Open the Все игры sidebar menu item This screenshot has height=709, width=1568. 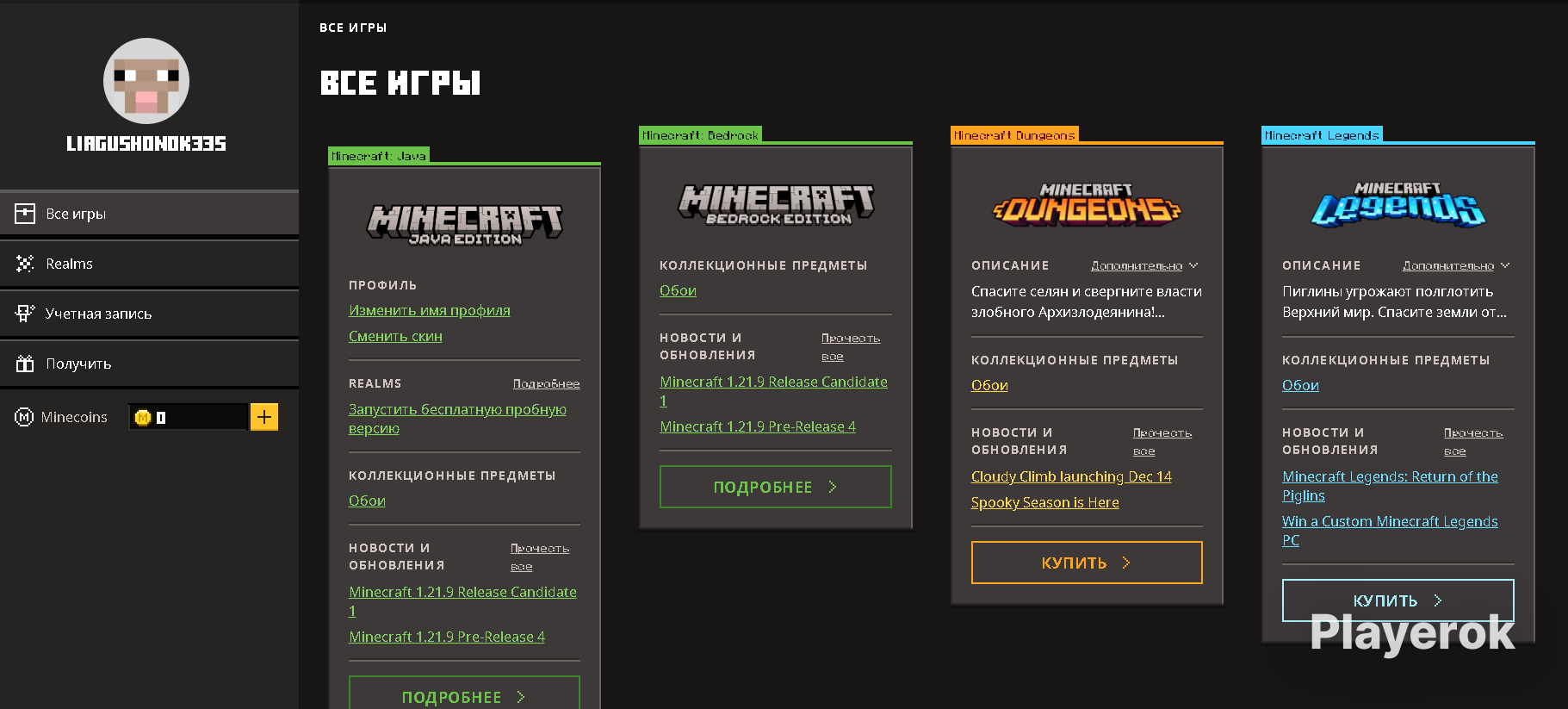pyautogui.click(x=150, y=214)
